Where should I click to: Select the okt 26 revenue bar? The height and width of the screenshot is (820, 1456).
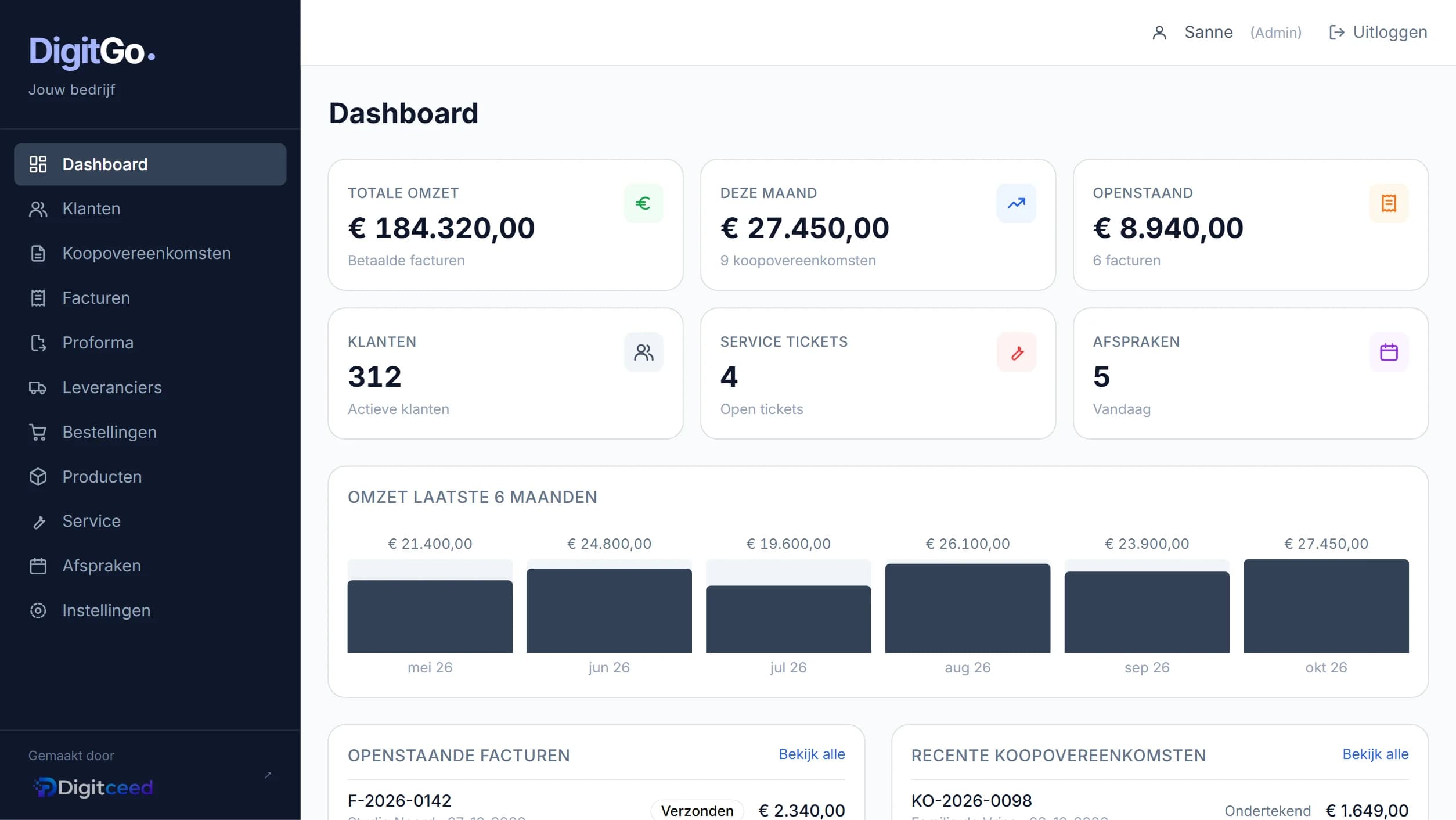[x=1326, y=606]
